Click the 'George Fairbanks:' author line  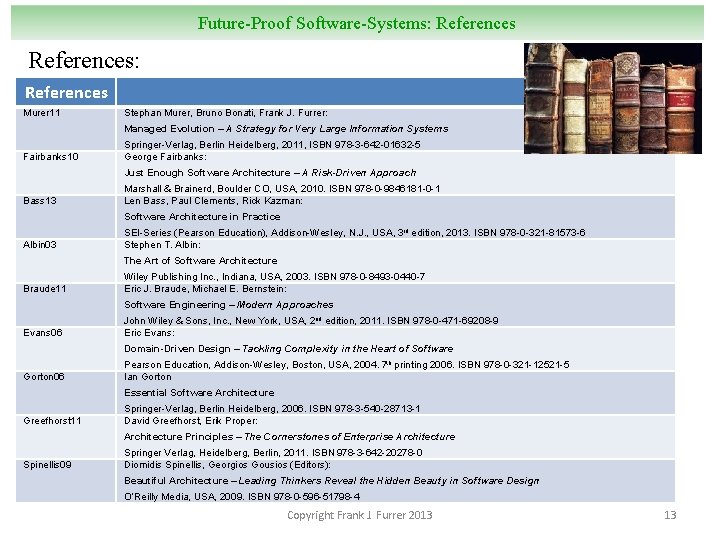pyautogui.click(x=165, y=157)
